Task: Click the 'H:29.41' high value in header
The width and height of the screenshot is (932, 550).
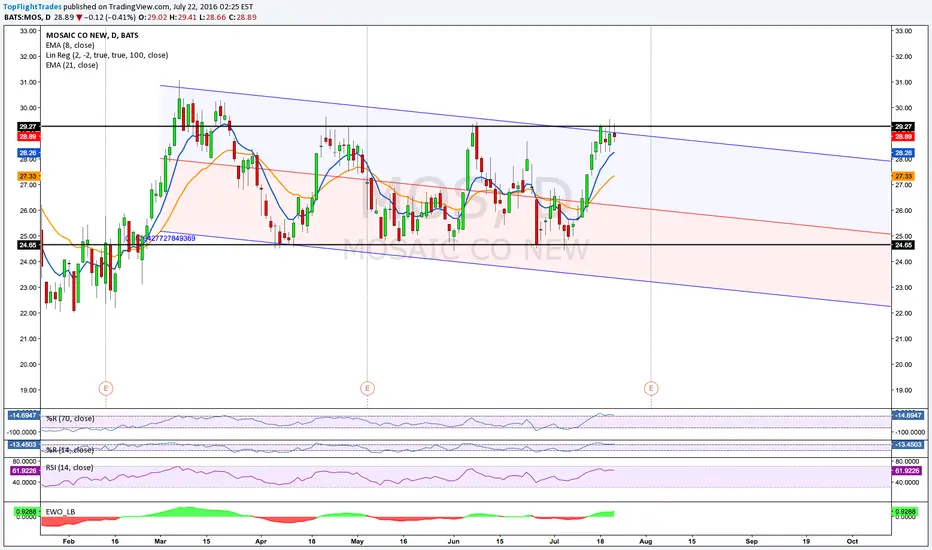Action: 183,17
